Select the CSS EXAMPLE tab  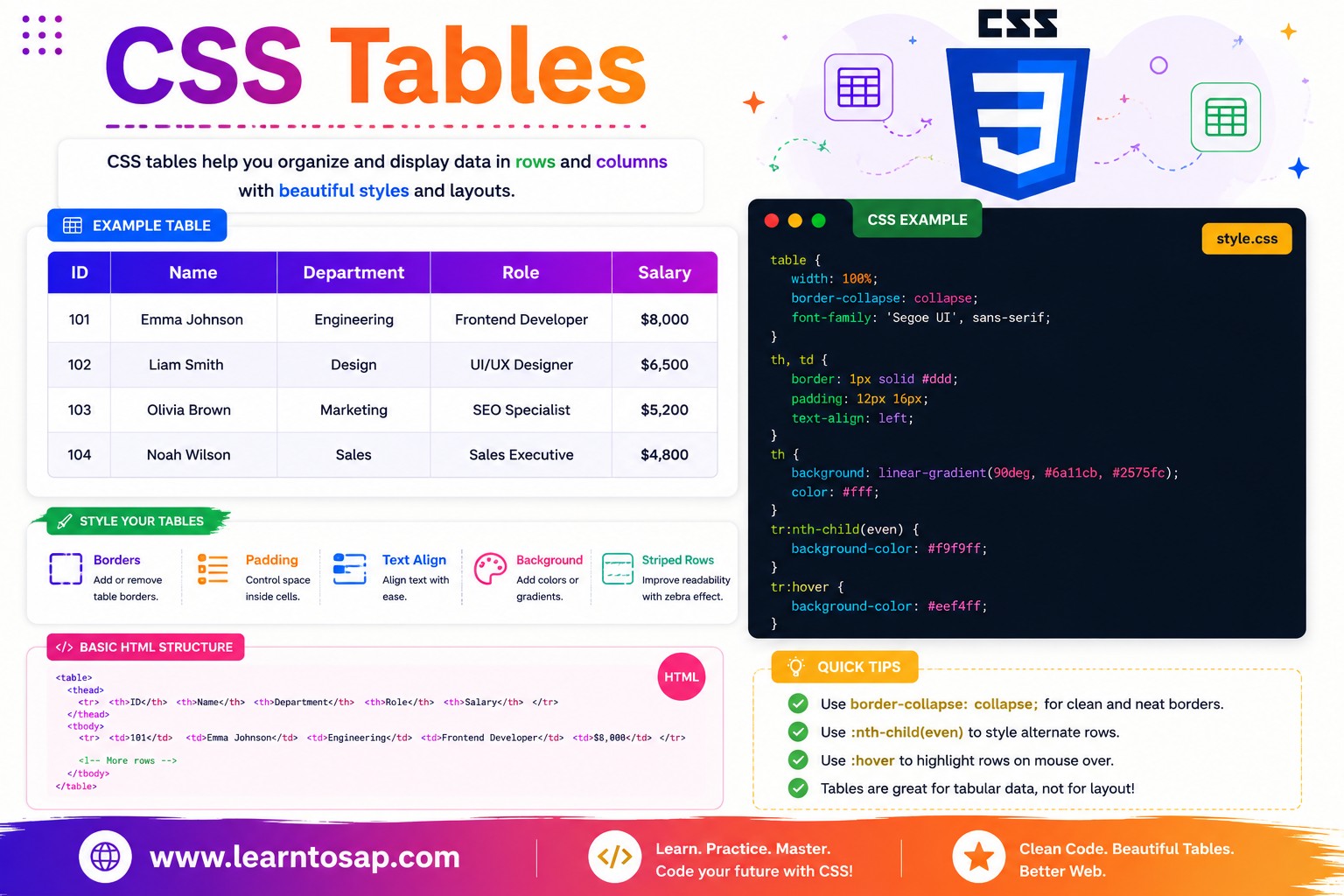pyautogui.click(x=917, y=220)
